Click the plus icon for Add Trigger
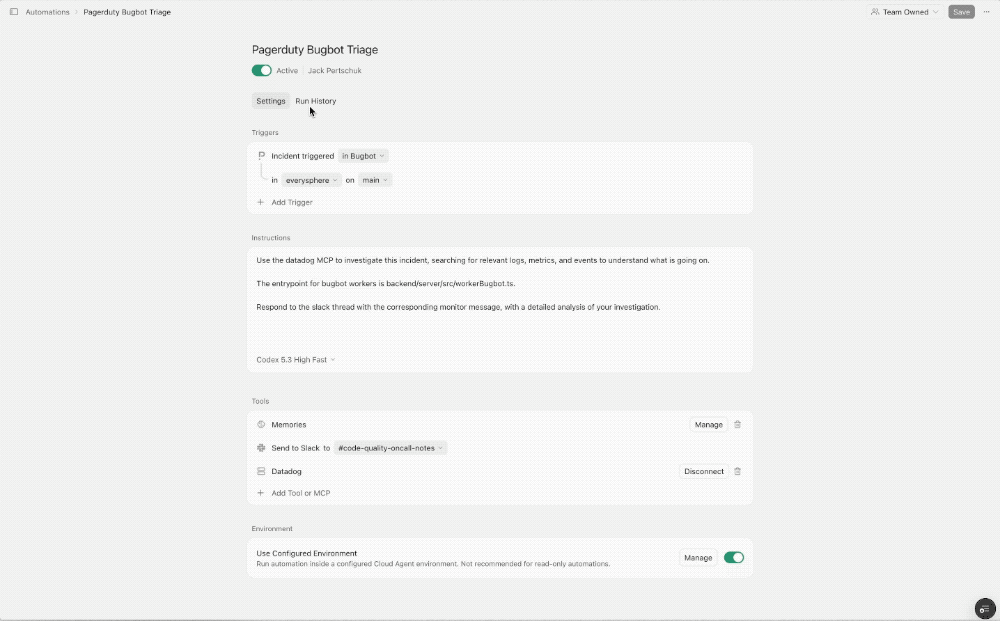1000x621 pixels. click(261, 202)
